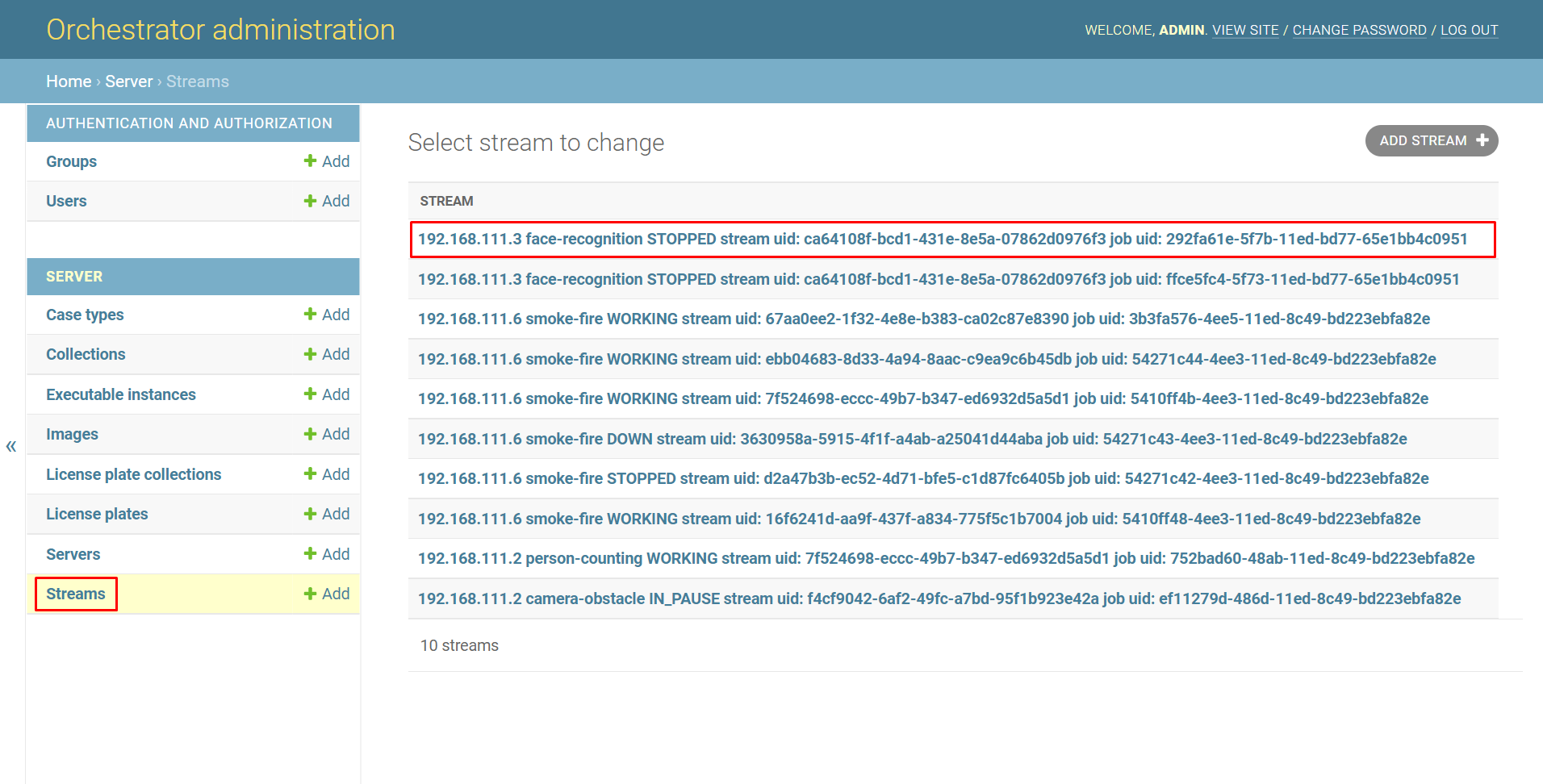The height and width of the screenshot is (784, 1543).
Task: Open the Streams sidebar item
Action: [76, 594]
